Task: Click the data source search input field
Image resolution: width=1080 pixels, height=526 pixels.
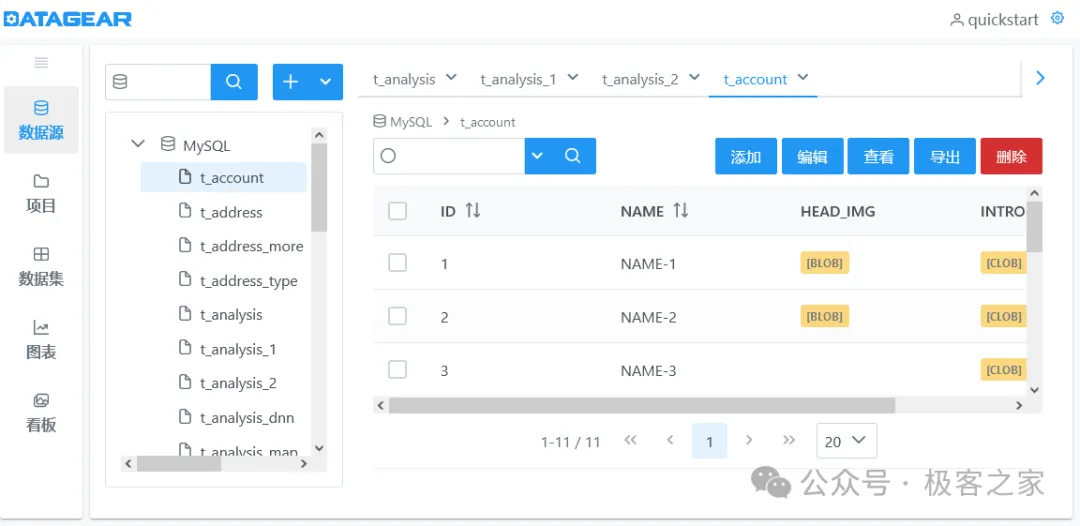Action: pos(158,82)
